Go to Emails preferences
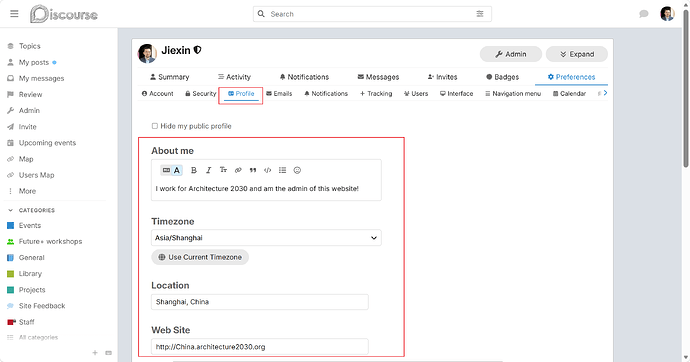Viewport: 690px width, 362px height. (279, 94)
